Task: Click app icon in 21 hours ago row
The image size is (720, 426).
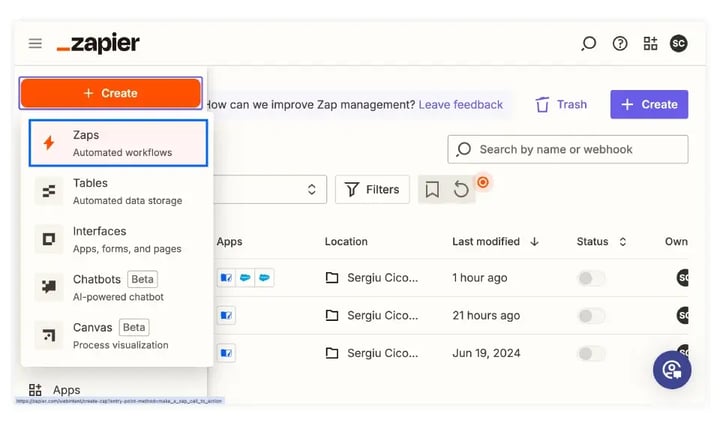Action: click(226, 315)
